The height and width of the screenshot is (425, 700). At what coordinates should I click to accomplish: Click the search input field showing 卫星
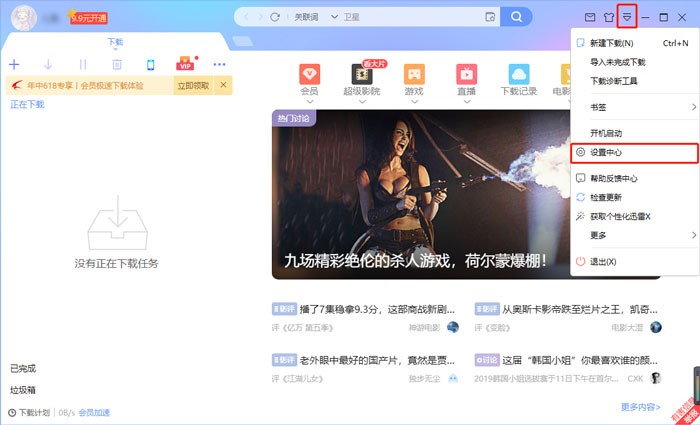click(x=411, y=17)
